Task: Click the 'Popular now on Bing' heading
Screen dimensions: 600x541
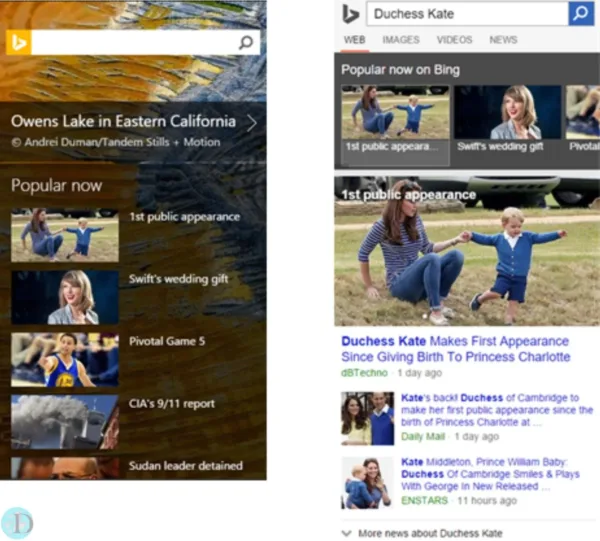Action: tap(400, 70)
